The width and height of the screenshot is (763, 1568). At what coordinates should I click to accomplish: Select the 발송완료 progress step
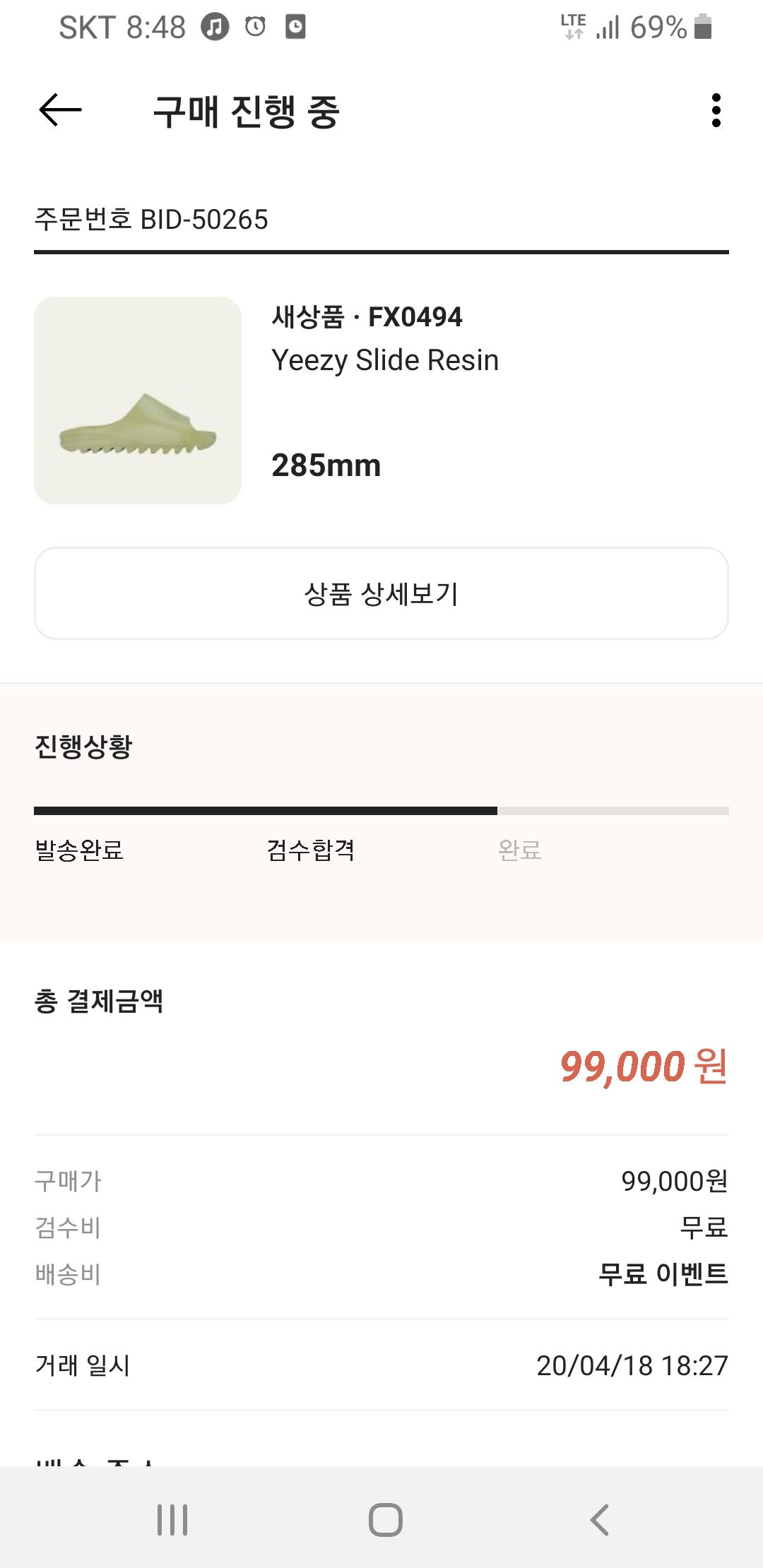pyautogui.click(x=79, y=850)
